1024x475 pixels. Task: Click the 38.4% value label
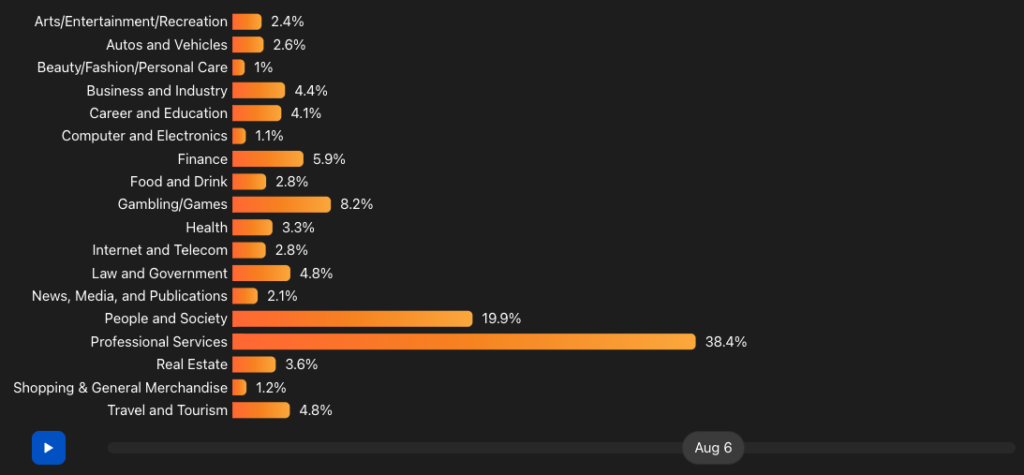(x=726, y=342)
